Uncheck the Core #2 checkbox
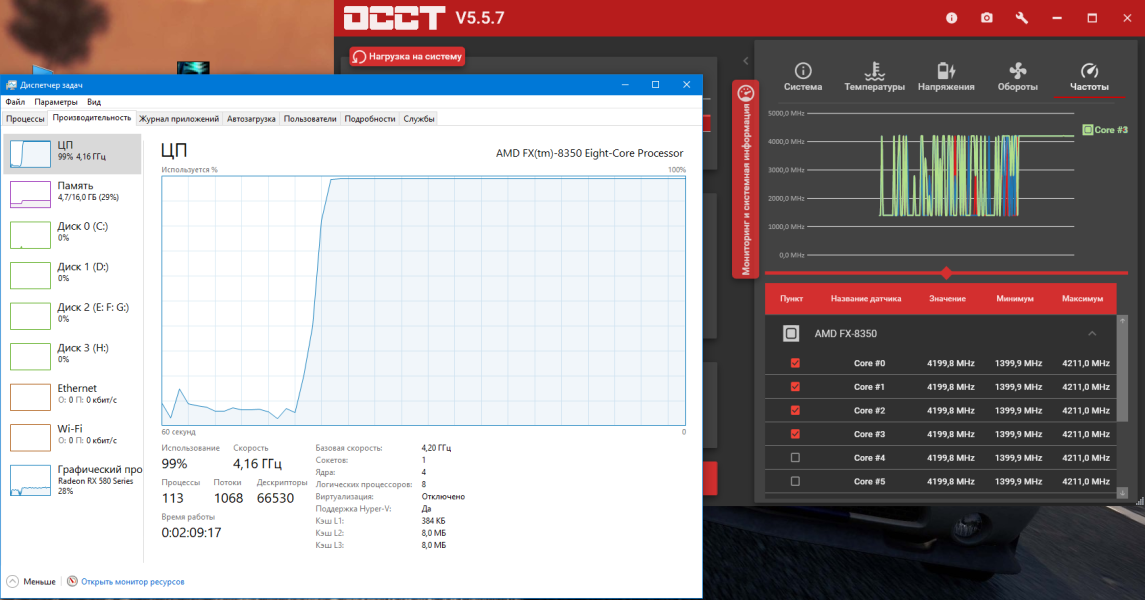This screenshot has height=600, width=1145. click(795, 410)
